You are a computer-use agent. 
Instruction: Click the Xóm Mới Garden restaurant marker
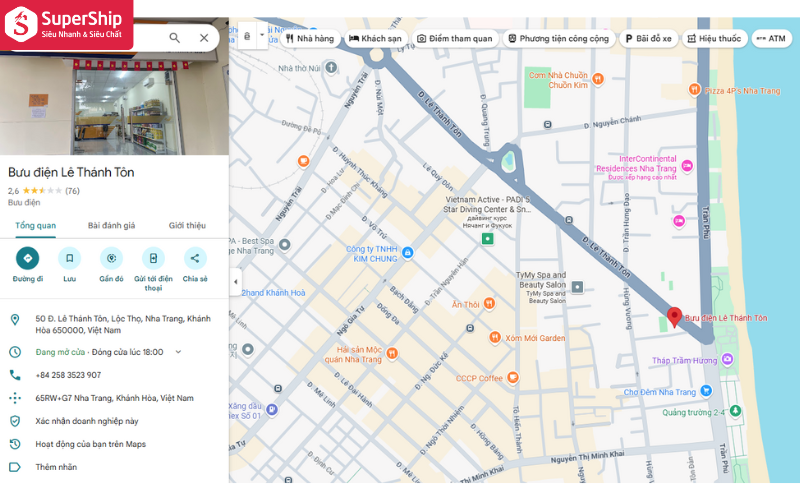(494, 337)
